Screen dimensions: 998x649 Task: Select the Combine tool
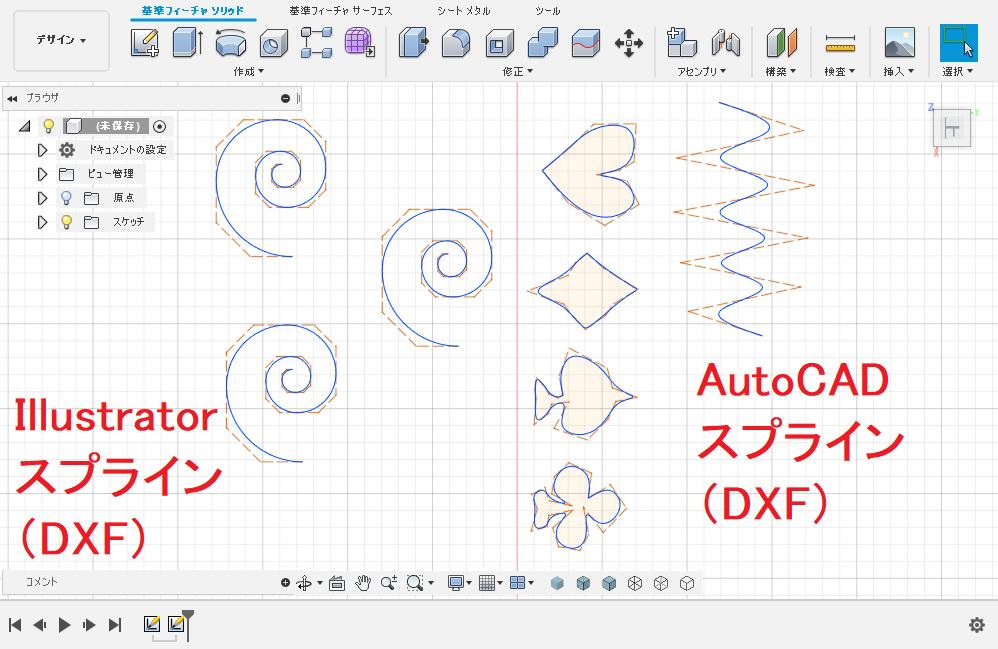[543, 43]
